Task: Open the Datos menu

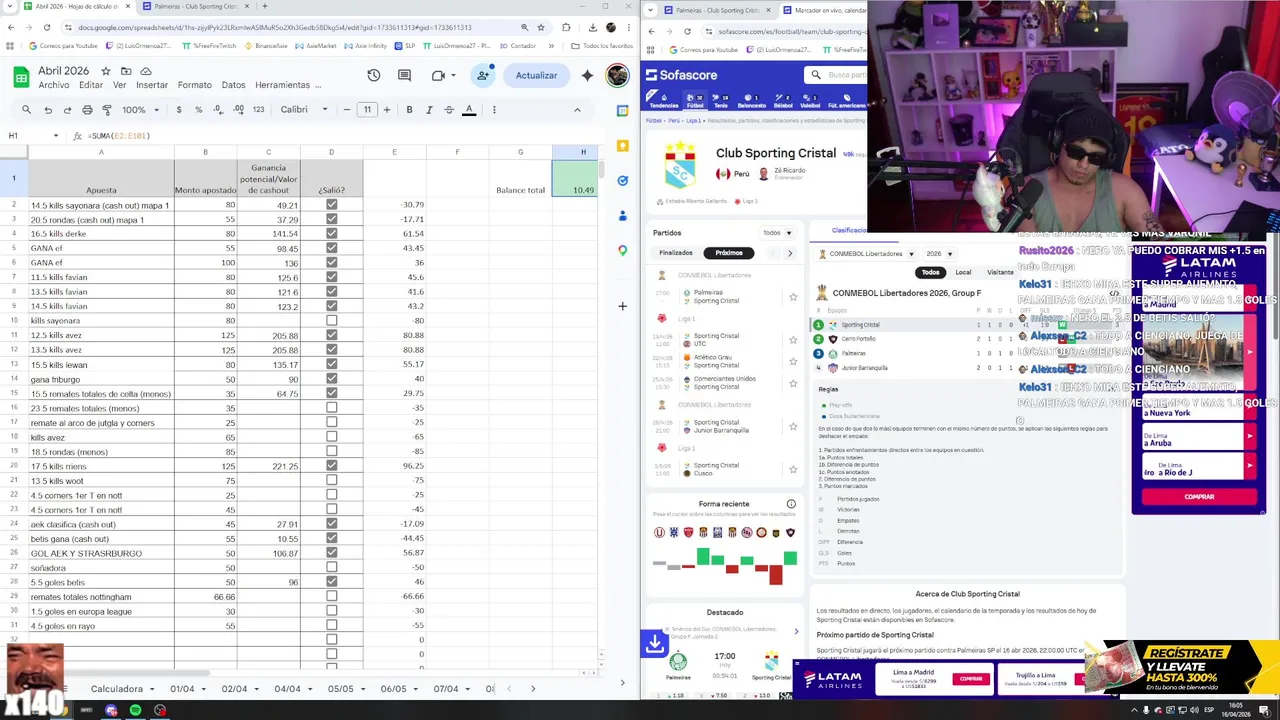Action: [x=233, y=85]
